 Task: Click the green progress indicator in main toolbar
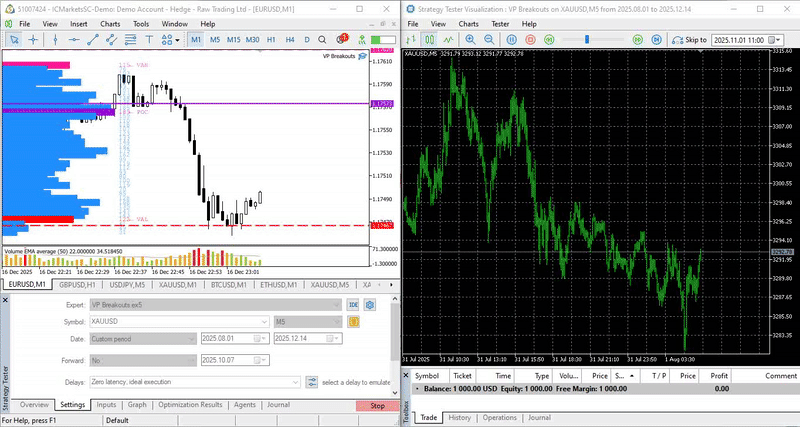(x=383, y=39)
